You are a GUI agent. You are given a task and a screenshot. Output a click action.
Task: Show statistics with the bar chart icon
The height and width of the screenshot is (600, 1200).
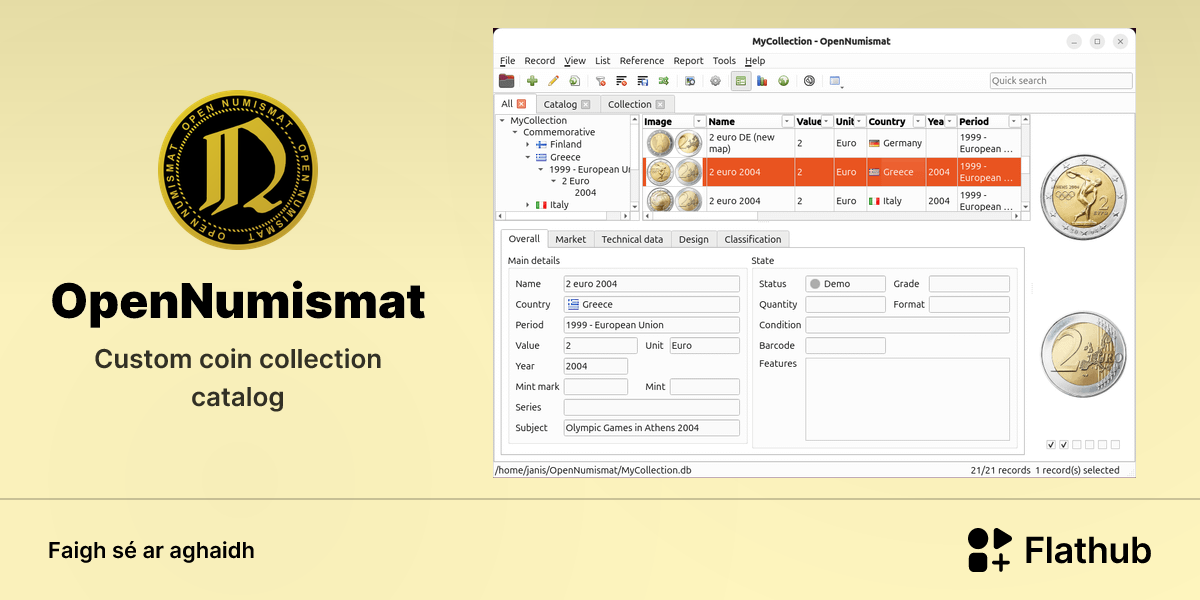762,81
